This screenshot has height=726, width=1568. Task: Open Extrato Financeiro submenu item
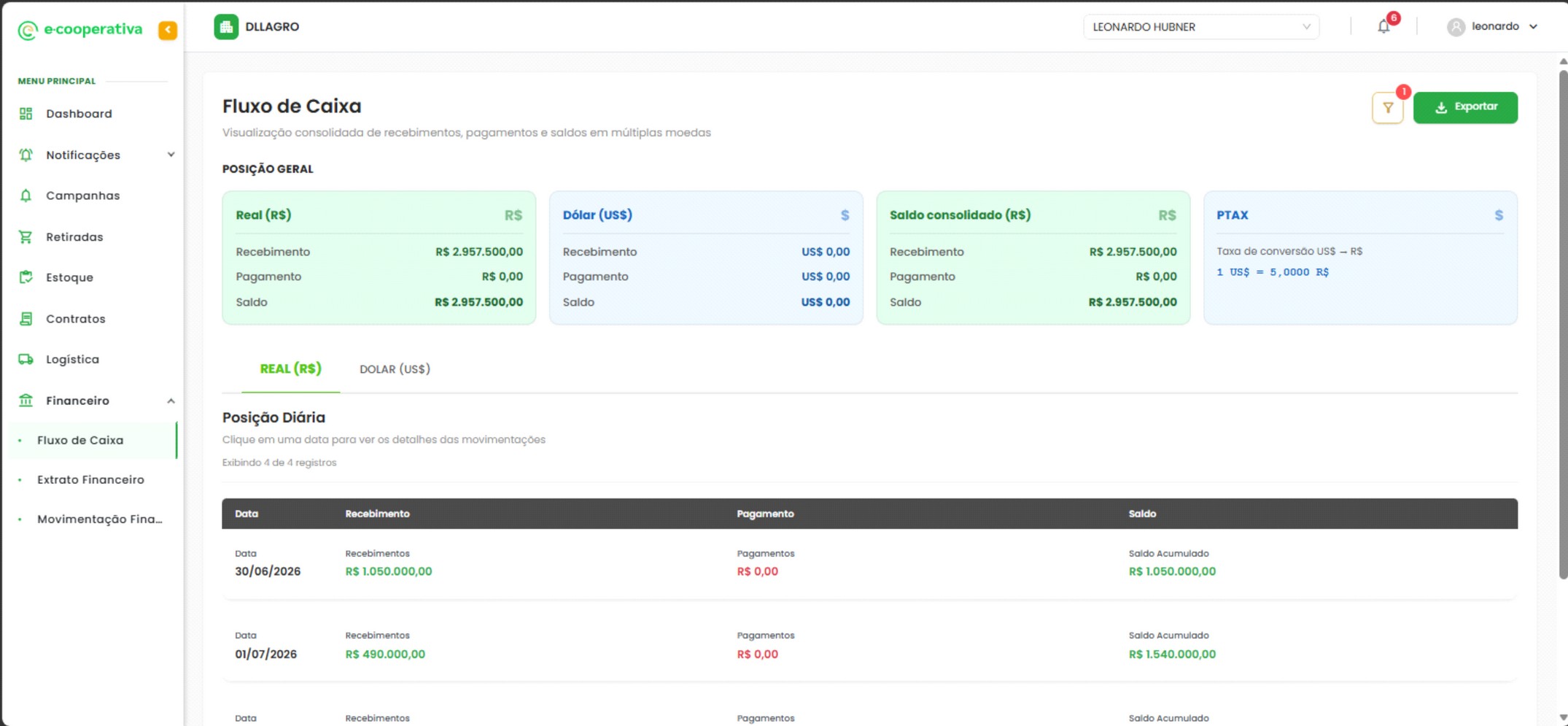click(90, 479)
